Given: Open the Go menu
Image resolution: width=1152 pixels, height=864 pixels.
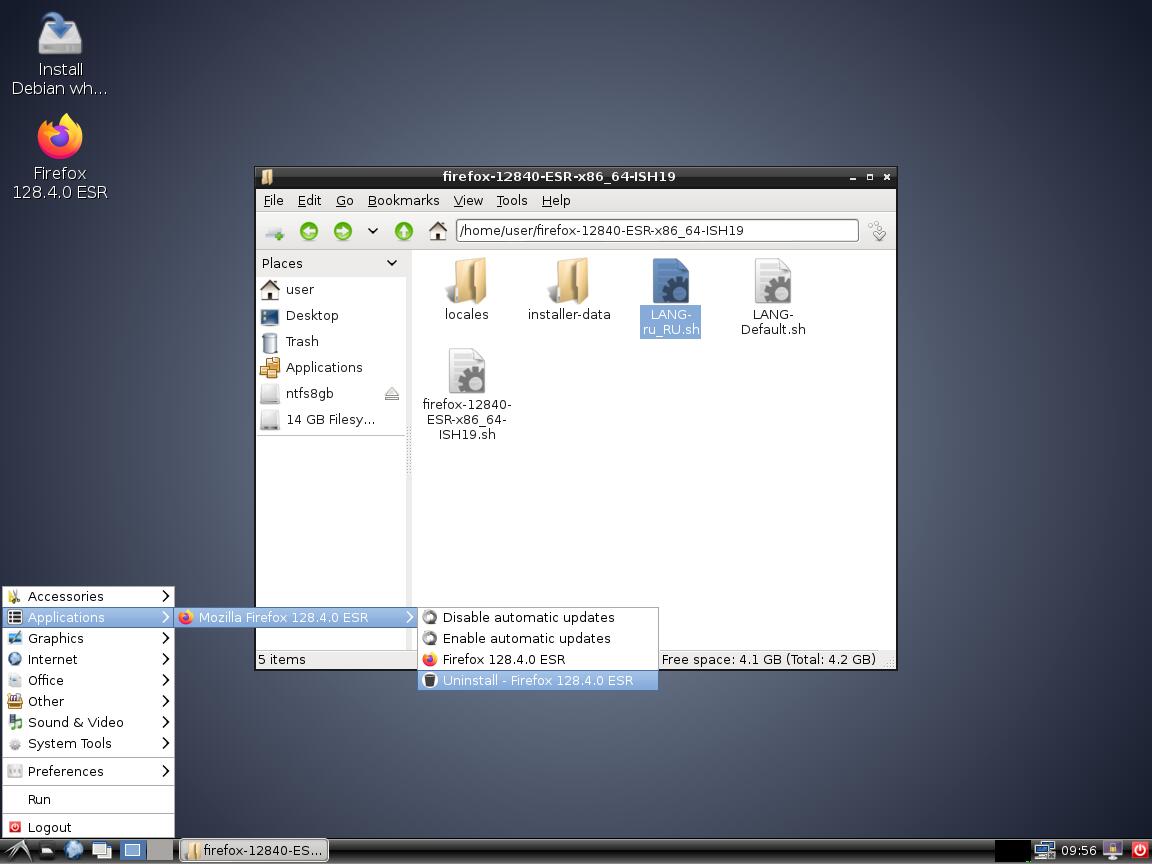Looking at the screenshot, I should coord(345,201).
